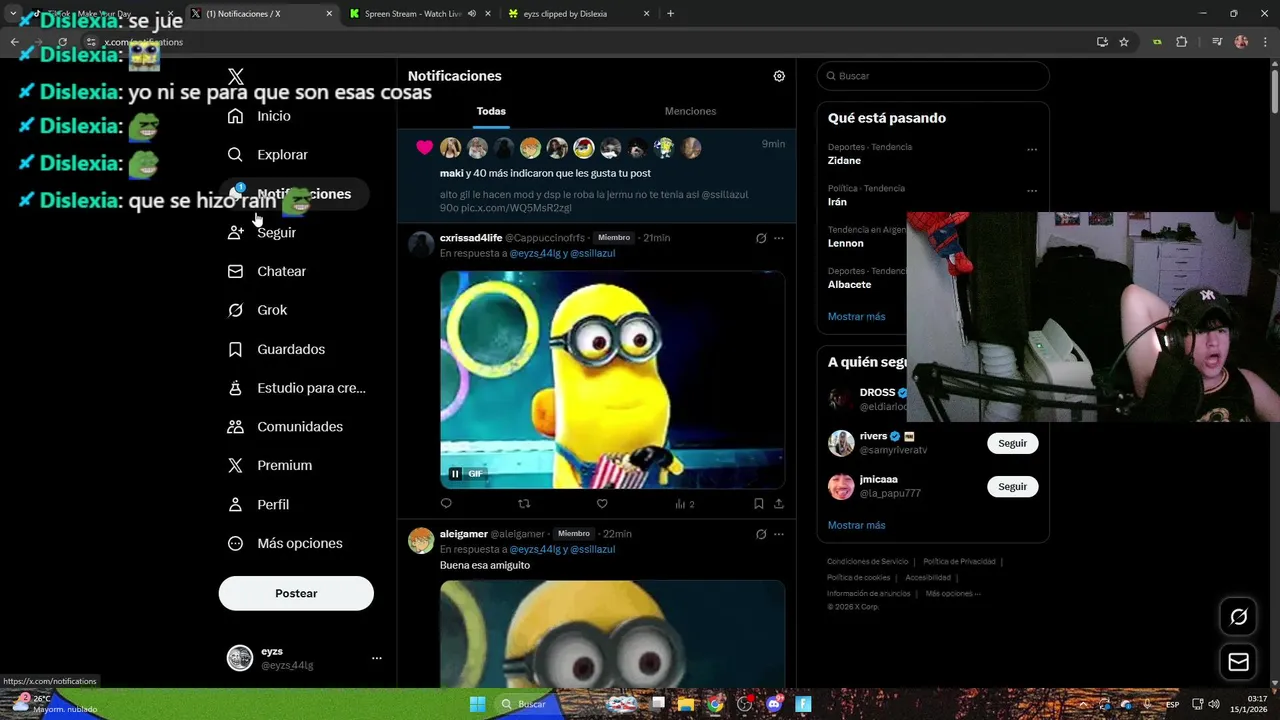
Task: Open notification settings gear icon
Action: pyautogui.click(x=779, y=76)
